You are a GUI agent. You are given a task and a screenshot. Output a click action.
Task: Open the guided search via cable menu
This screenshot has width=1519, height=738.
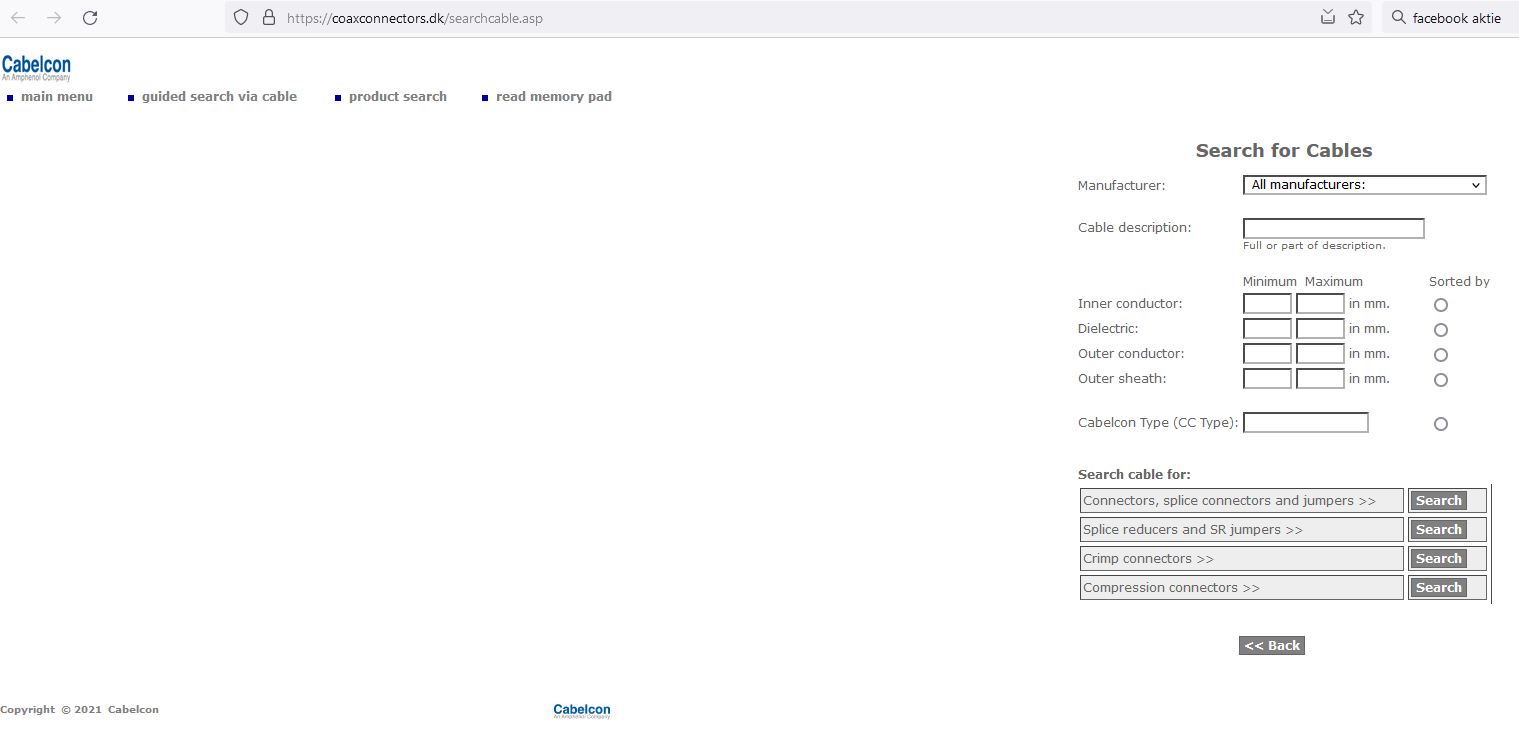(x=219, y=97)
